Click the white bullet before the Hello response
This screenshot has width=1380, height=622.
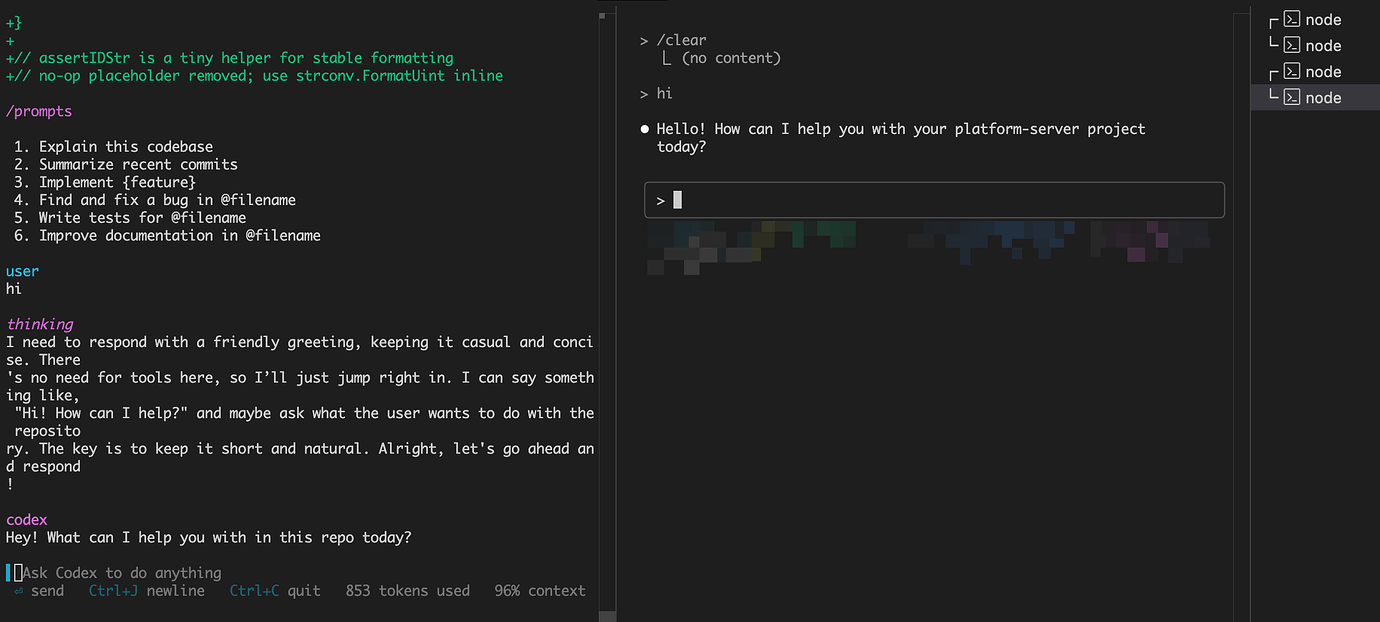point(645,129)
